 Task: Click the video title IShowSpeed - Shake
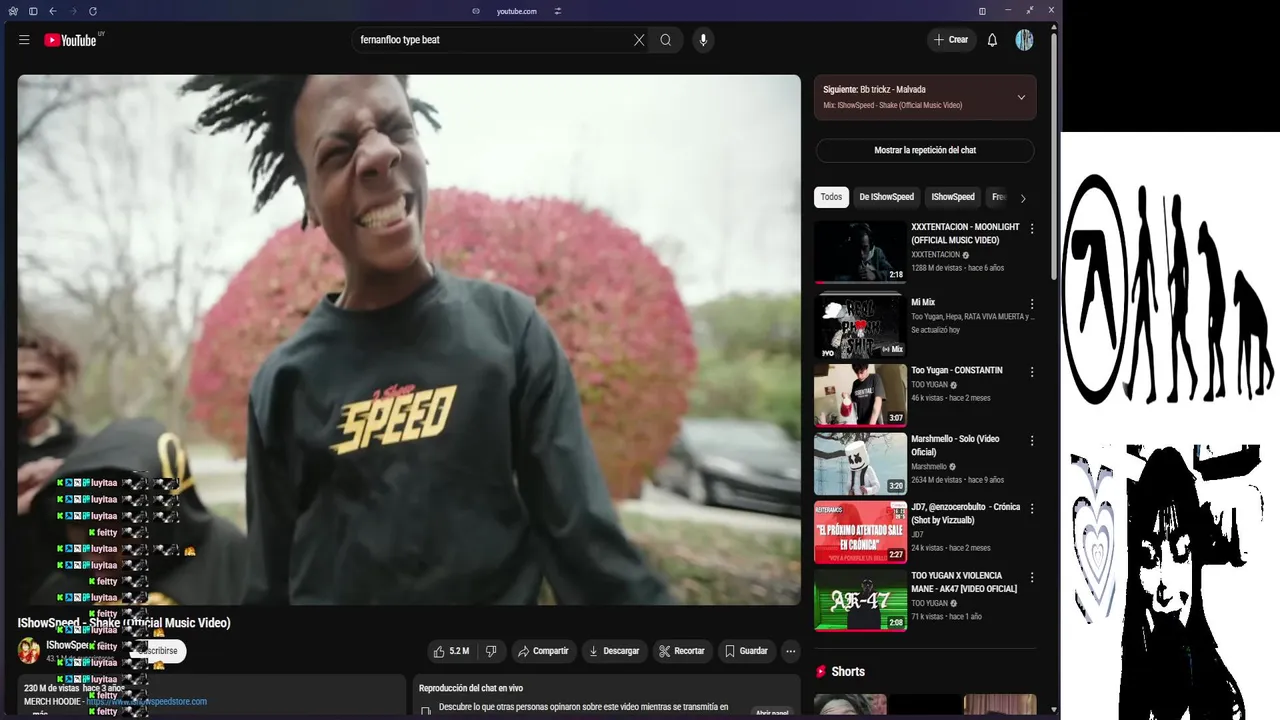click(x=124, y=623)
